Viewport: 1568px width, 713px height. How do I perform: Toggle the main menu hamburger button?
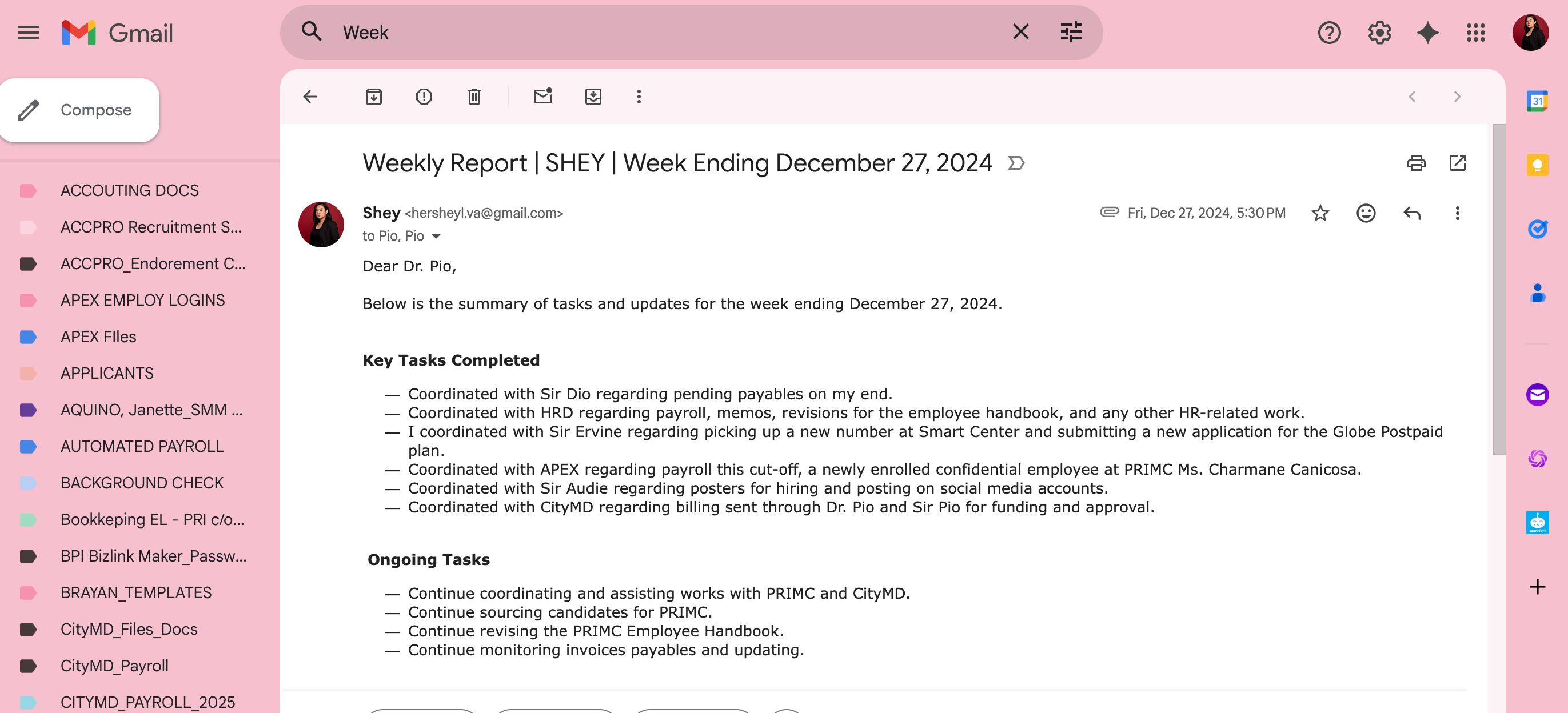(x=29, y=32)
